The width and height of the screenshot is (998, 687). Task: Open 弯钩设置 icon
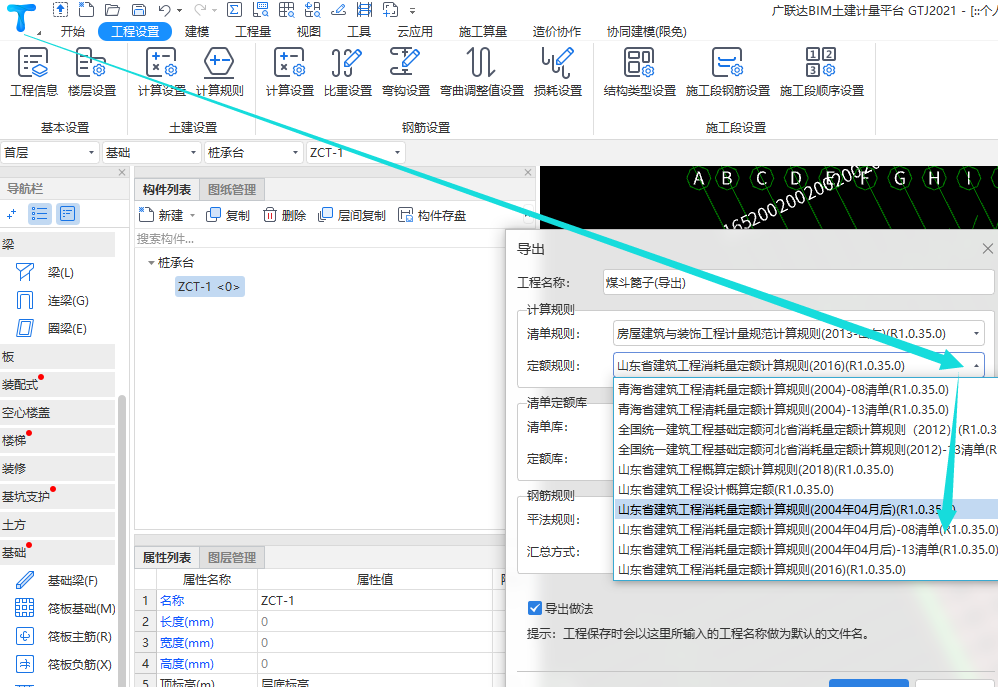[406, 73]
